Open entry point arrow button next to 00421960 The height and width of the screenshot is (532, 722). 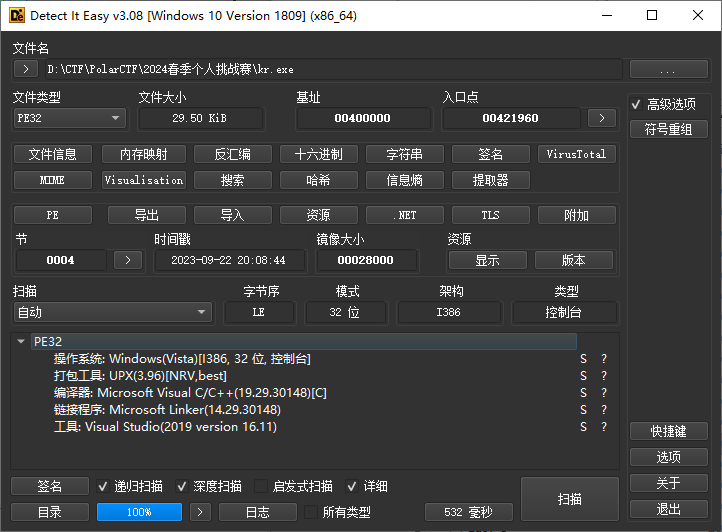pyautogui.click(x=602, y=118)
